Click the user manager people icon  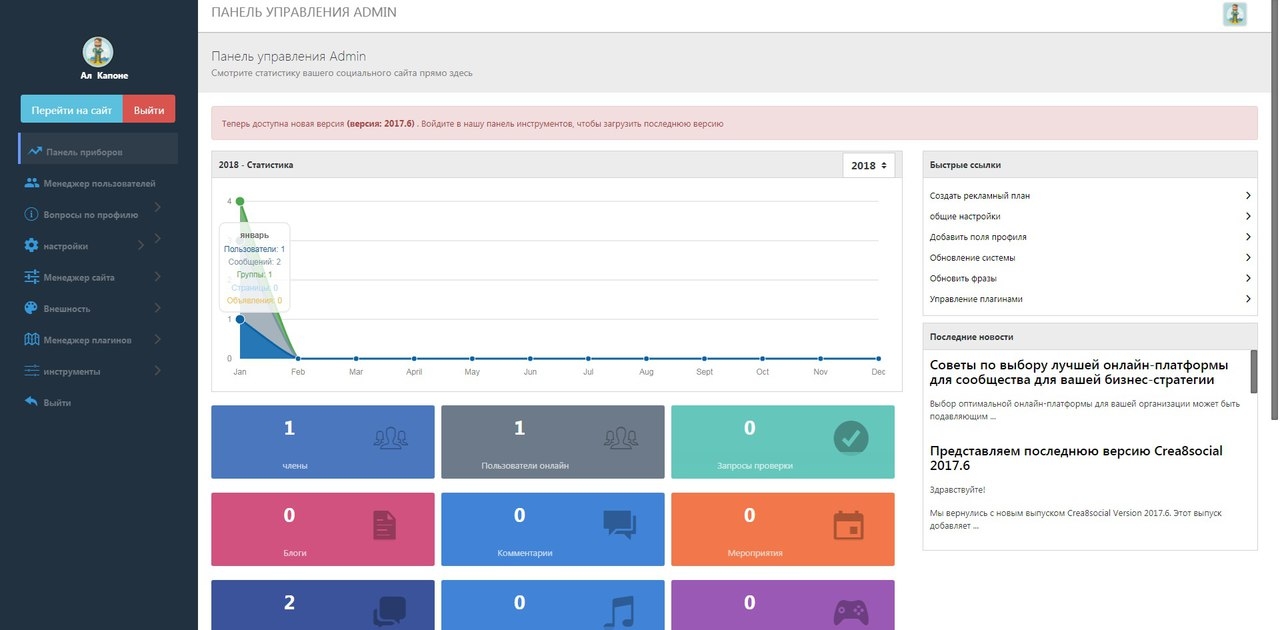32,183
